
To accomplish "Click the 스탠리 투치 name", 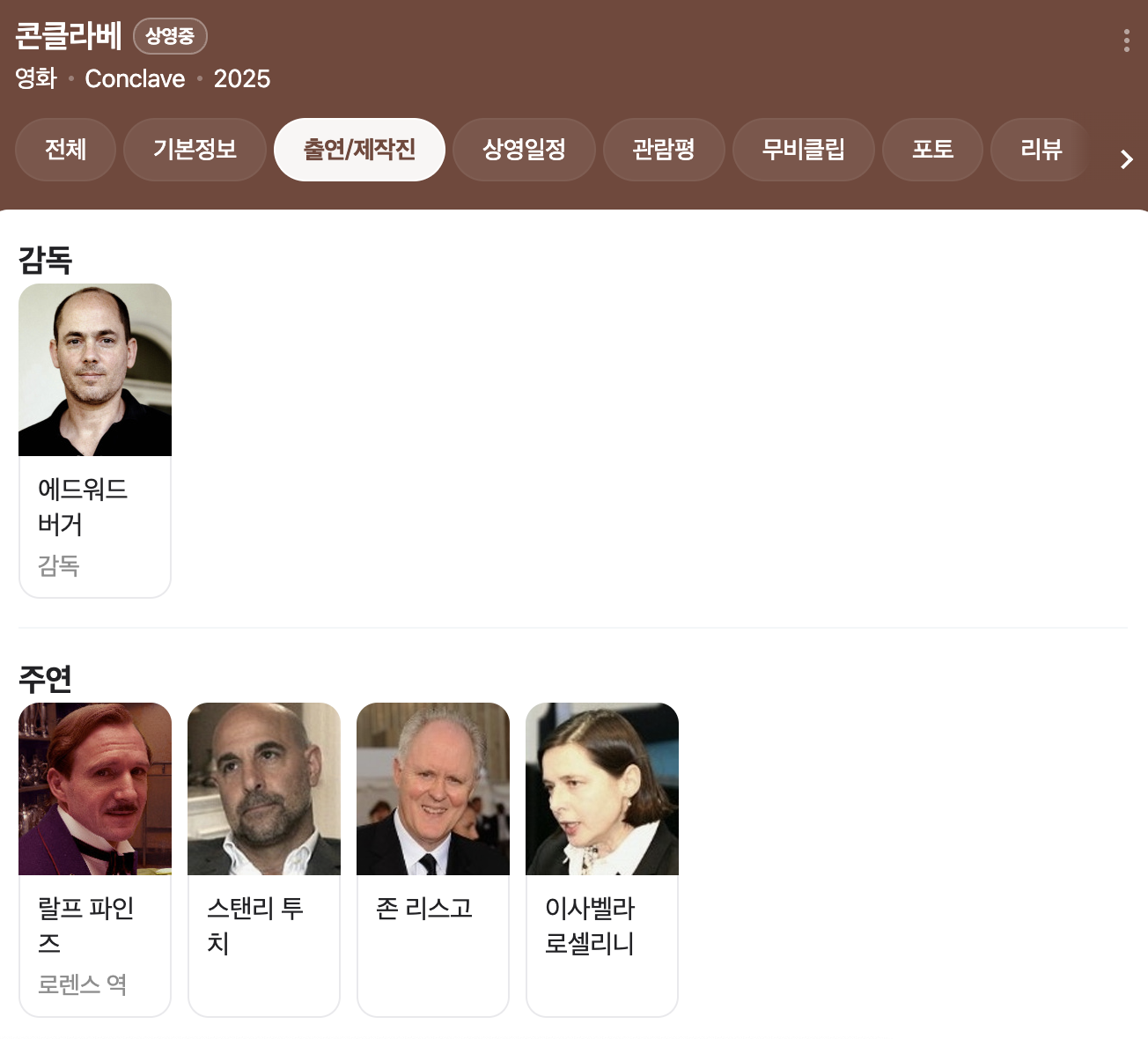I will pos(255,925).
